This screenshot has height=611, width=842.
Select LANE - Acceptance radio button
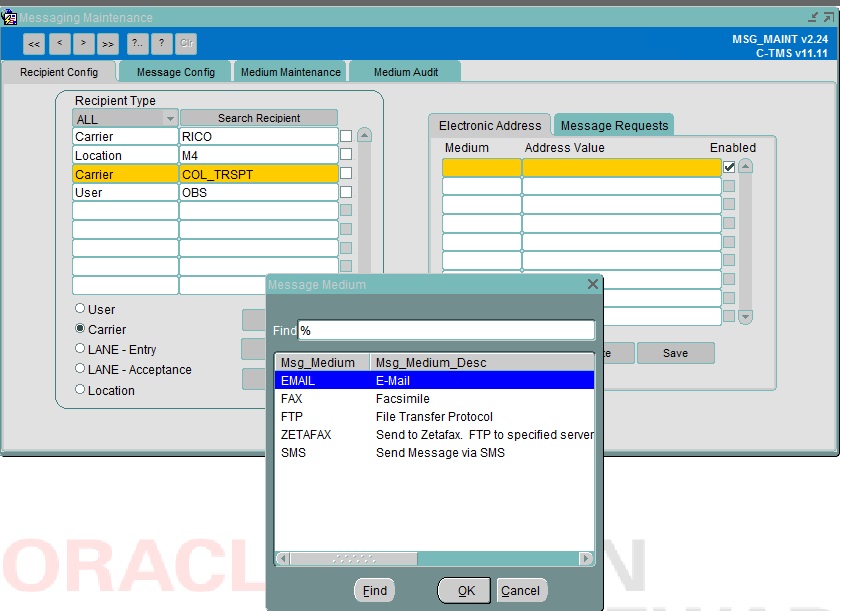[x=80, y=368]
